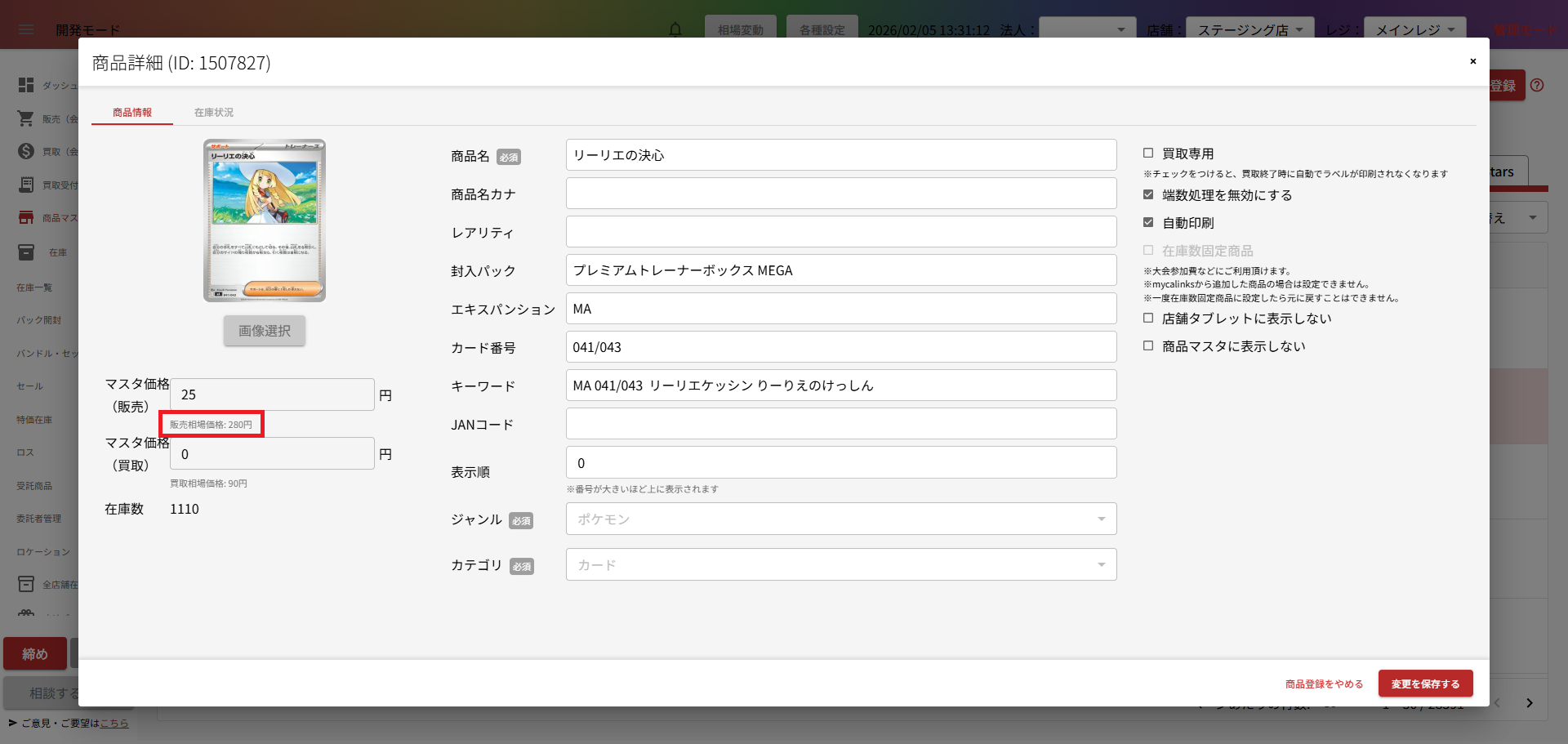The height and width of the screenshot is (744, 1568).
Task: Switch to the 在庫状況 tab
Action: point(213,112)
